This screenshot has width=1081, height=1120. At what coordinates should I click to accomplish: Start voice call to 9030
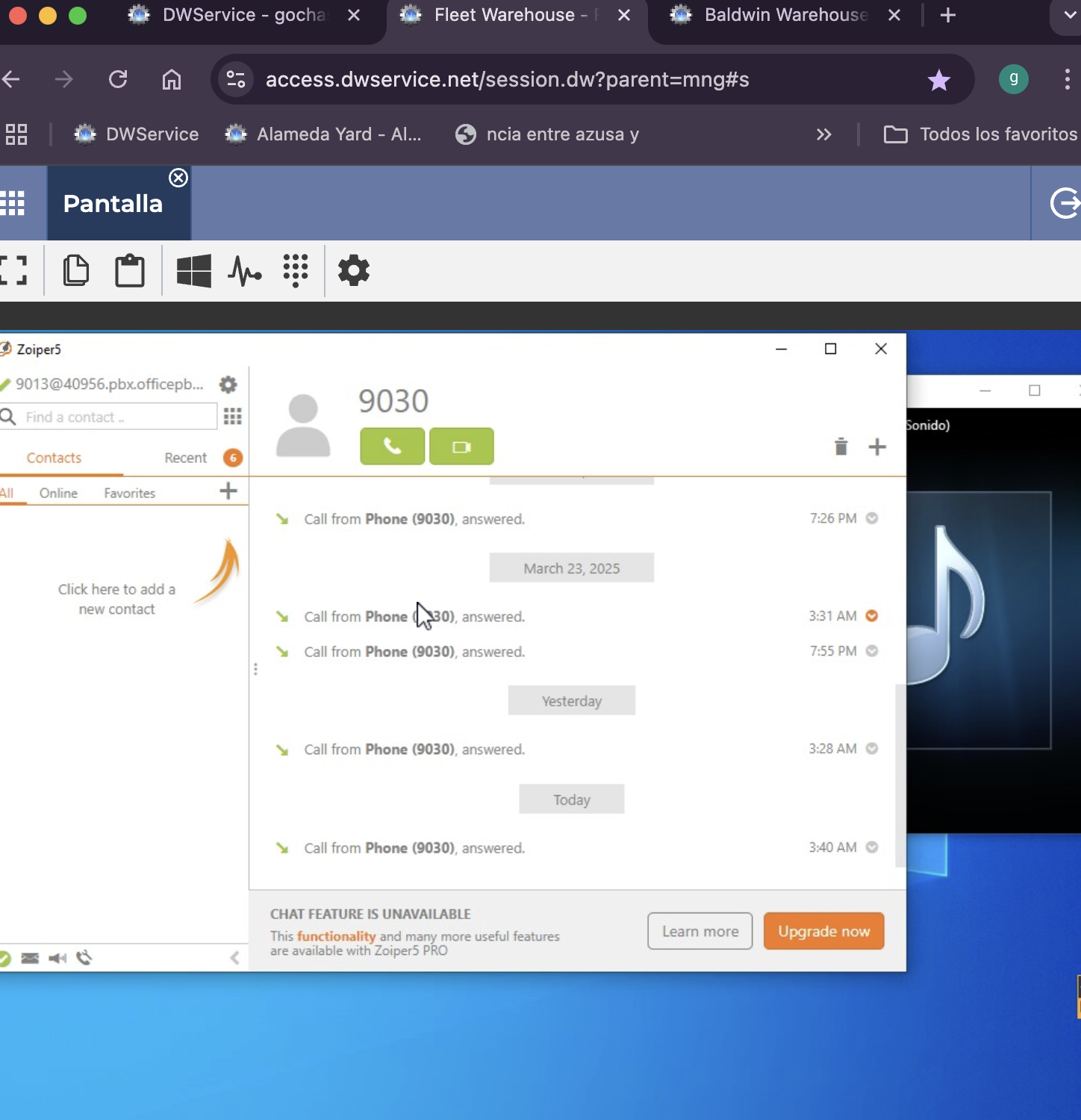(392, 447)
